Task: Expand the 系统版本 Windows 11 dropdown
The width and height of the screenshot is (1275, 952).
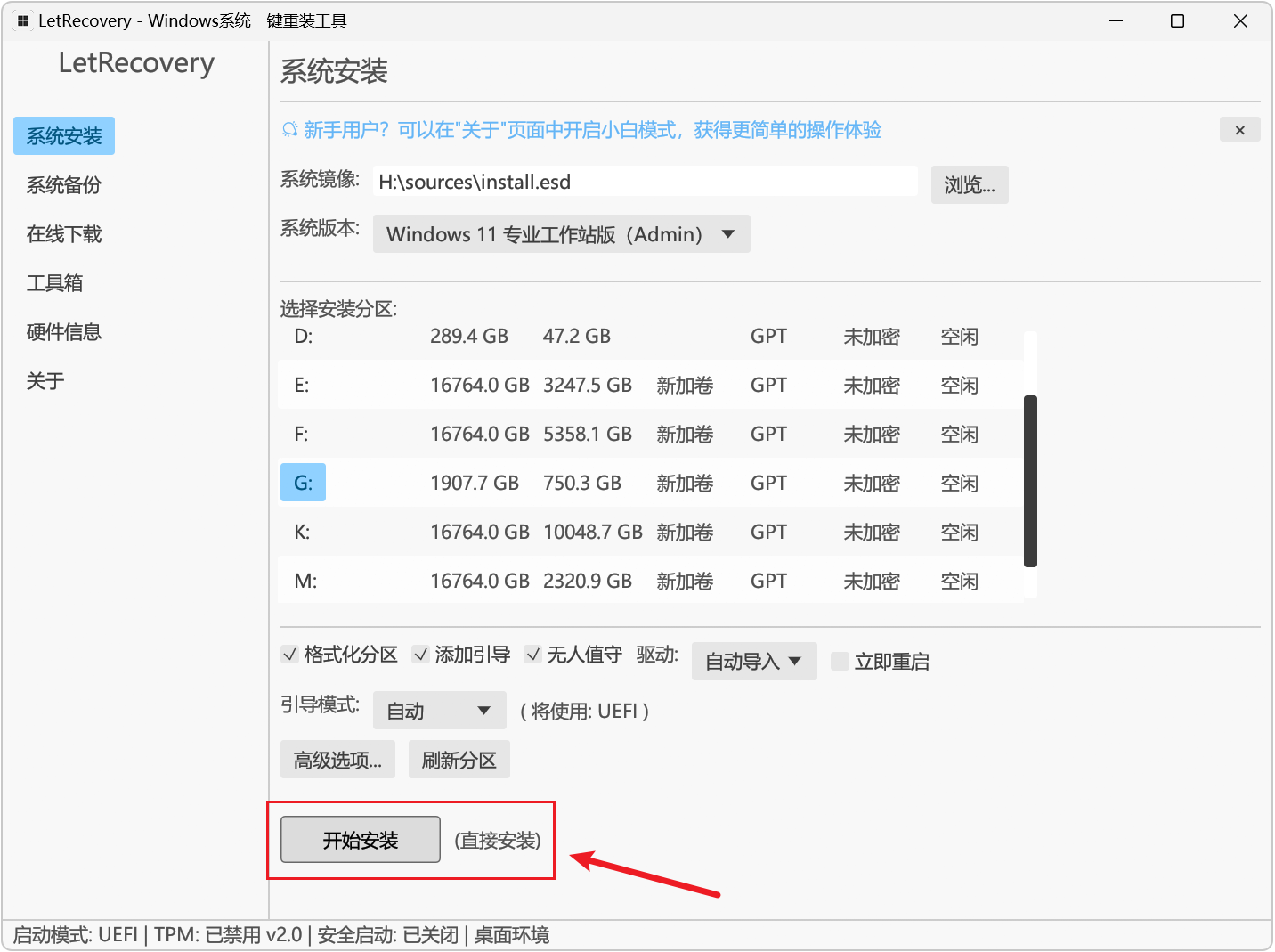Action: click(561, 234)
